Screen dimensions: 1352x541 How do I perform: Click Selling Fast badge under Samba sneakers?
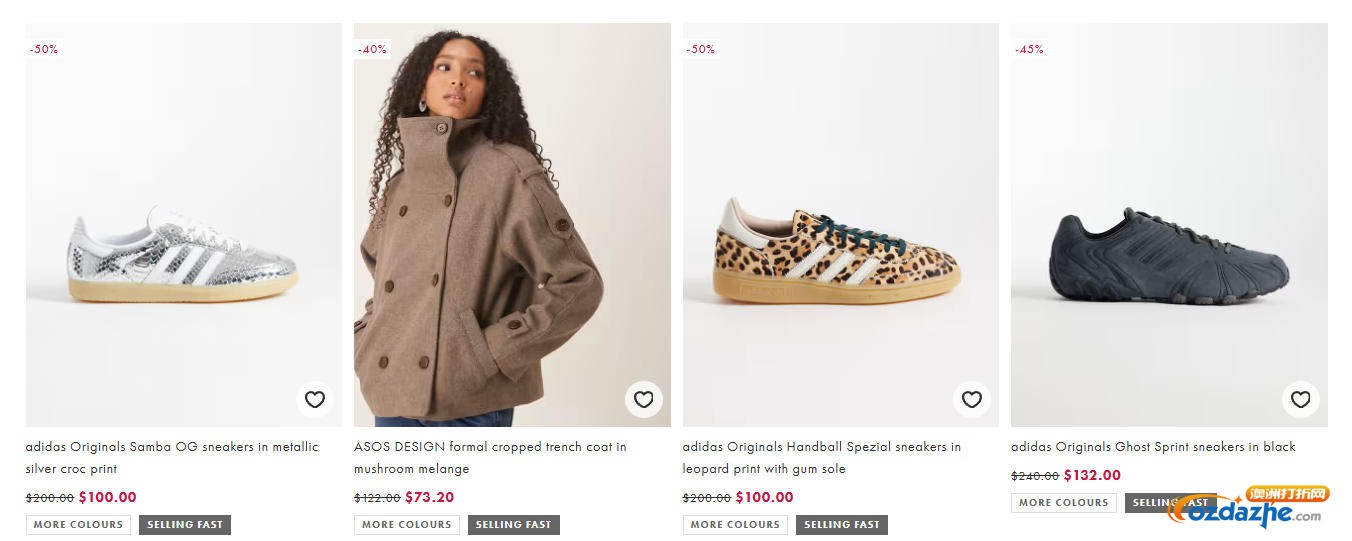pos(185,524)
